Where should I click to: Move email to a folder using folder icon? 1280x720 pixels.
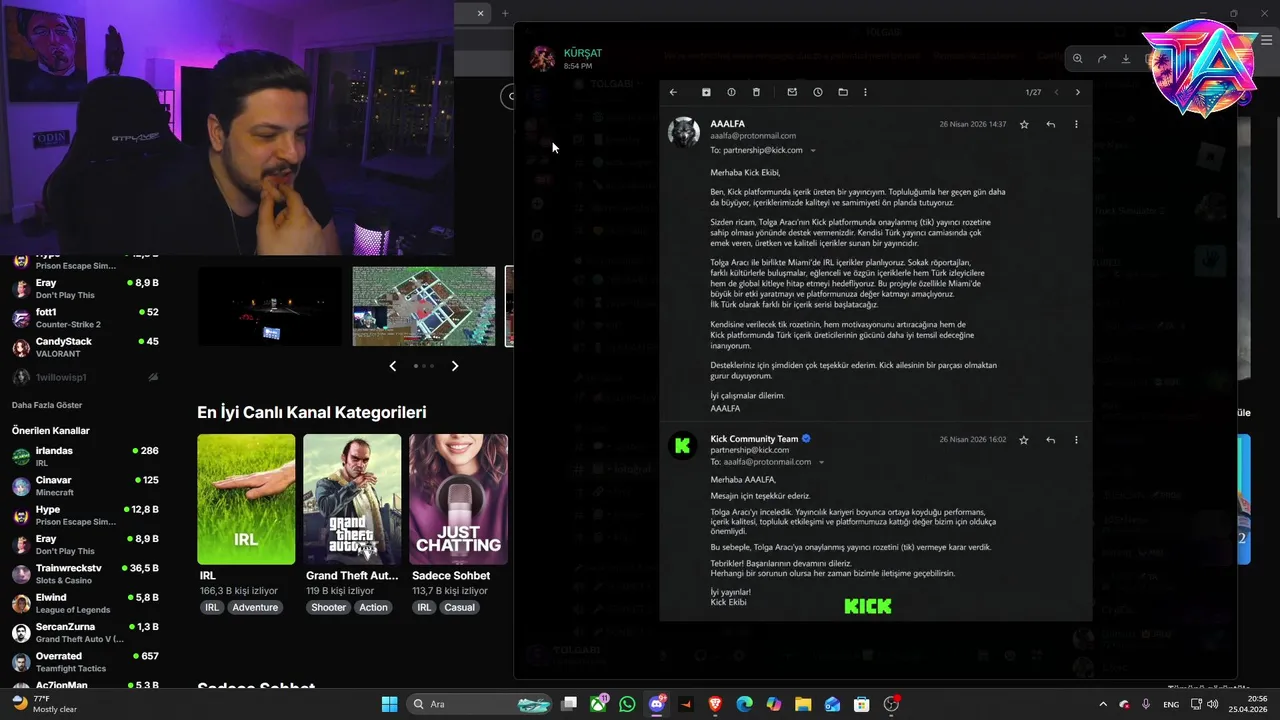tap(843, 92)
